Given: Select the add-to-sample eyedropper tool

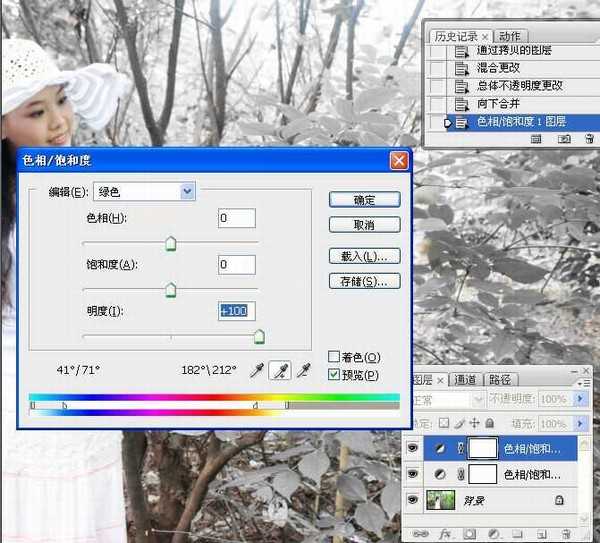Looking at the screenshot, I should [x=282, y=371].
